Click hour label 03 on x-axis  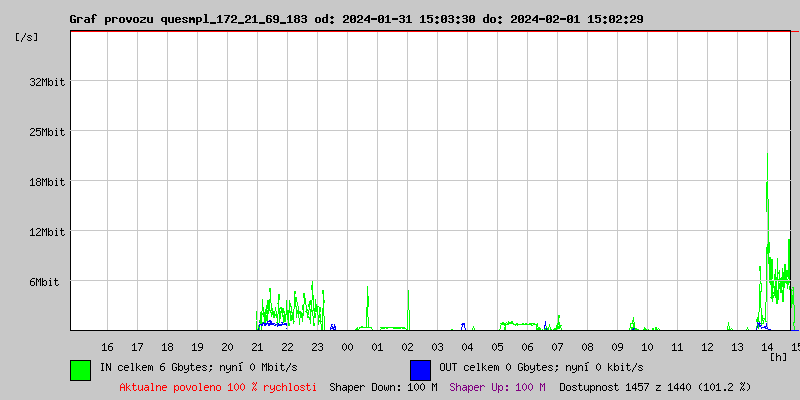pyautogui.click(x=437, y=347)
